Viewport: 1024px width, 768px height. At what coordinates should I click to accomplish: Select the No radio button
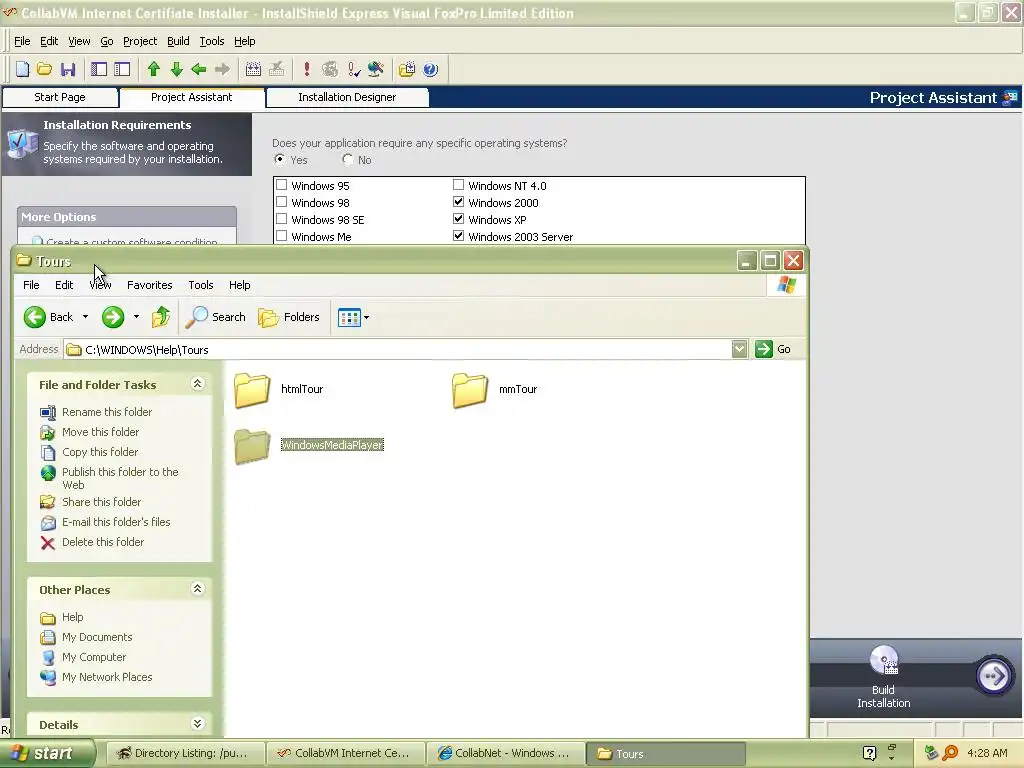tap(347, 159)
